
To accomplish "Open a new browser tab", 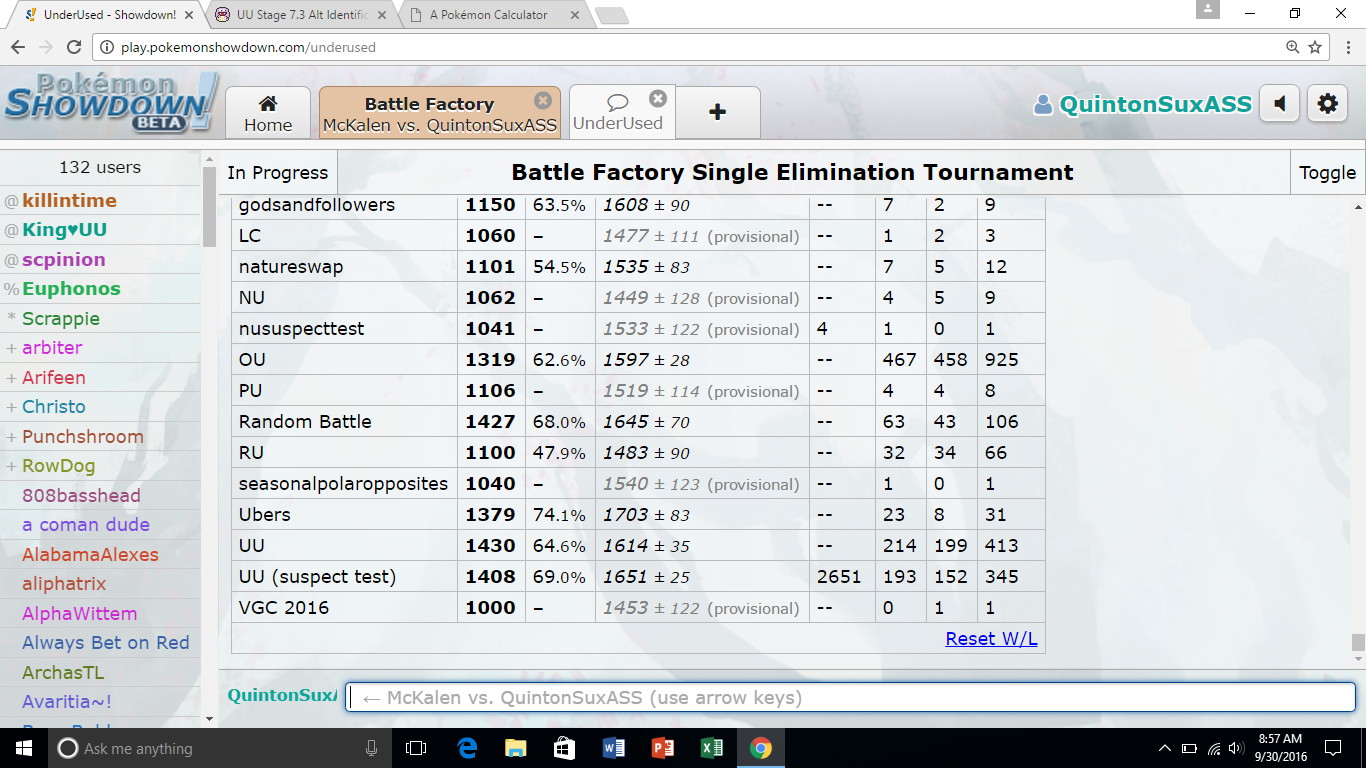I will (x=611, y=16).
